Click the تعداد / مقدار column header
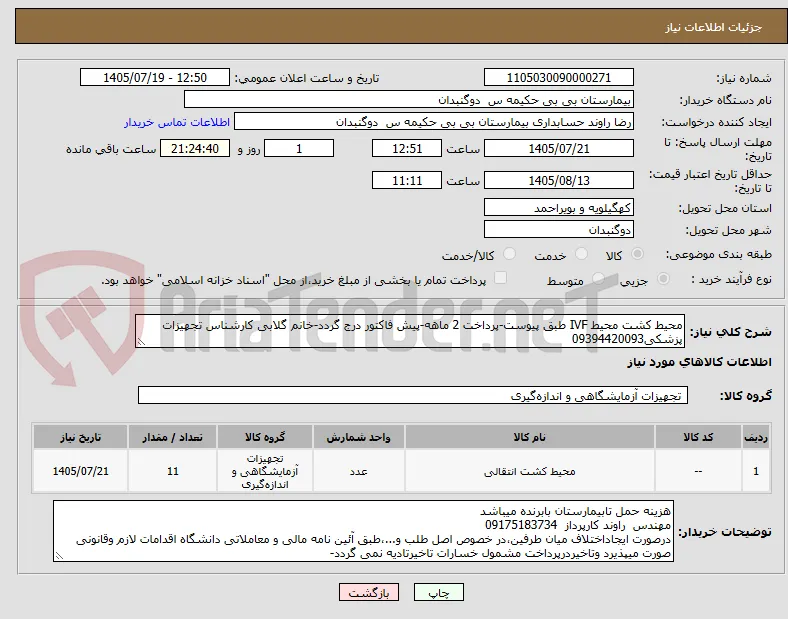788x619 pixels. 172,437
